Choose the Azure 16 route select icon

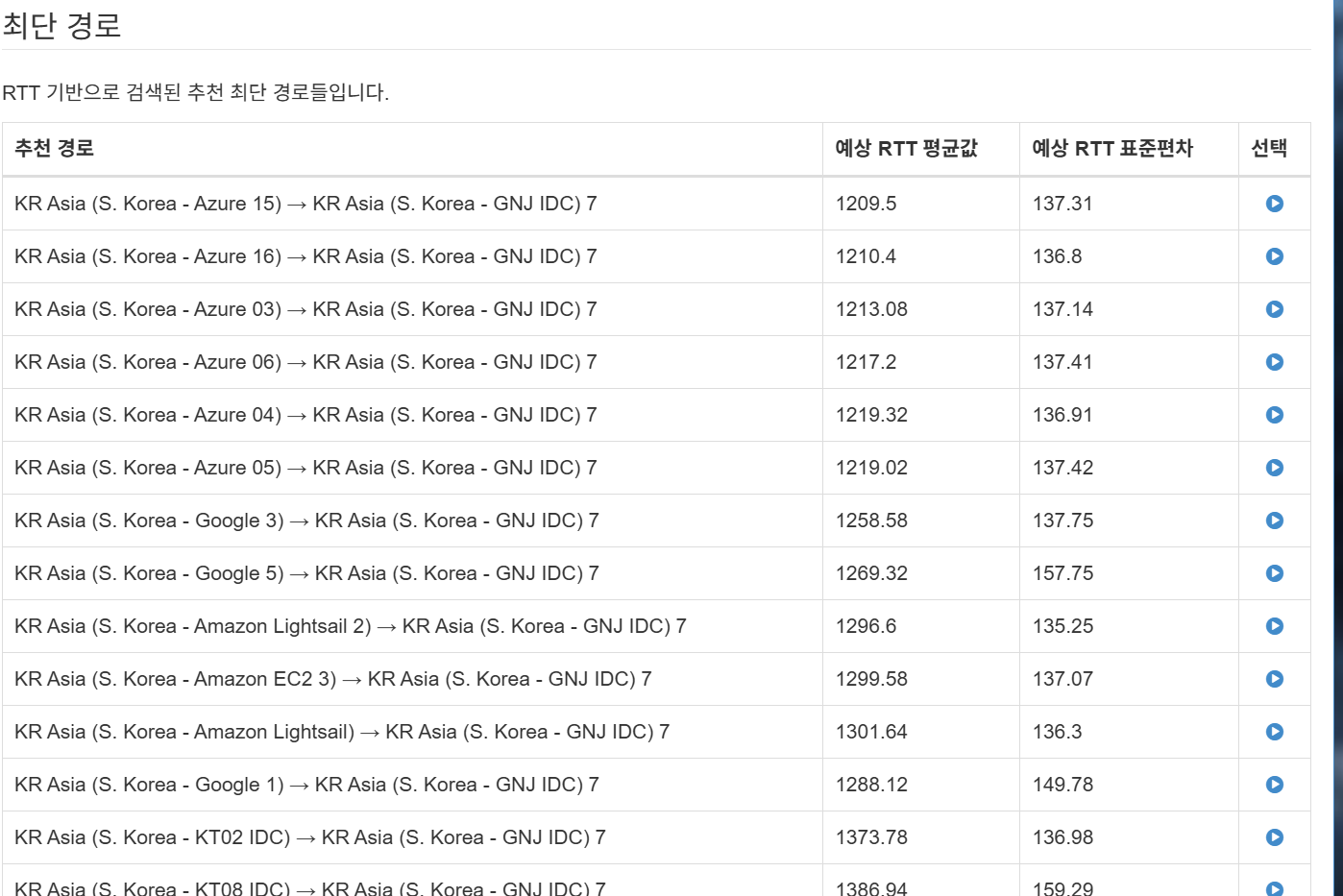point(1274,256)
